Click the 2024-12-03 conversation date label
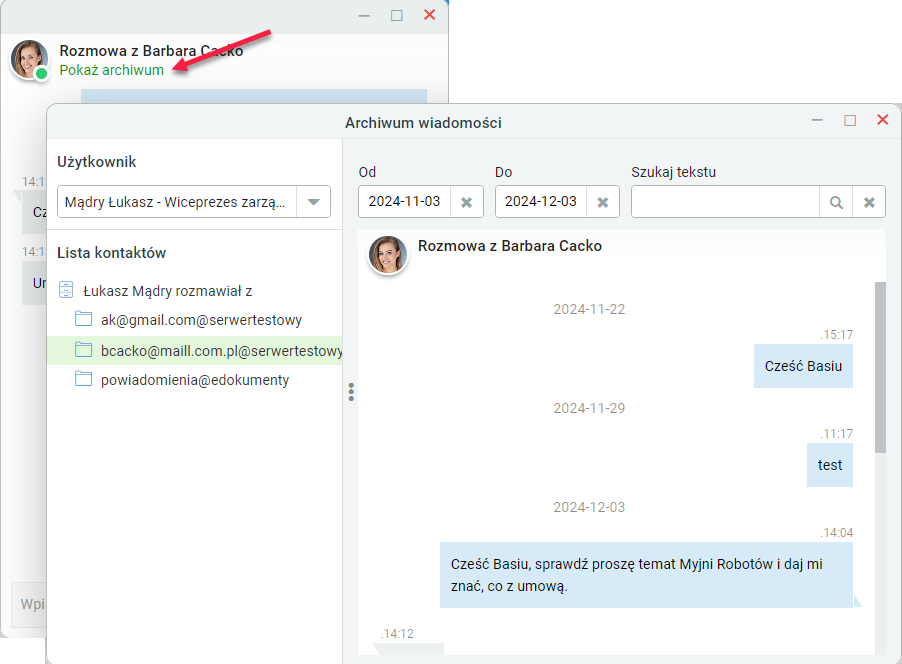 coord(589,507)
